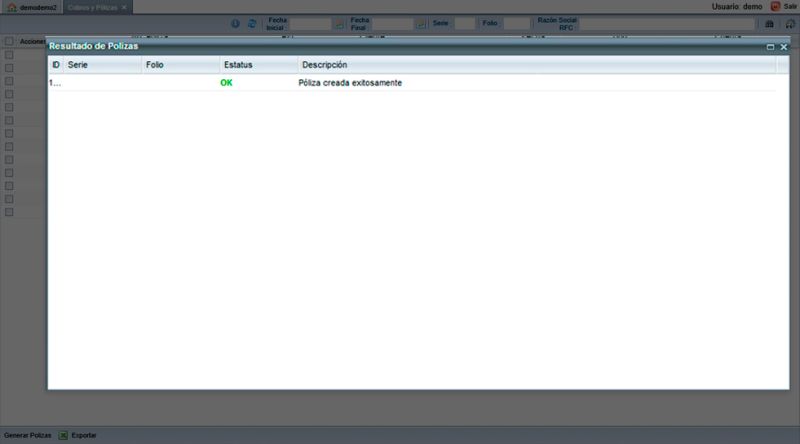Image resolution: width=800 pixels, height=444 pixels.
Task: Close the Resultado de Polizas dialog
Action: click(784, 47)
